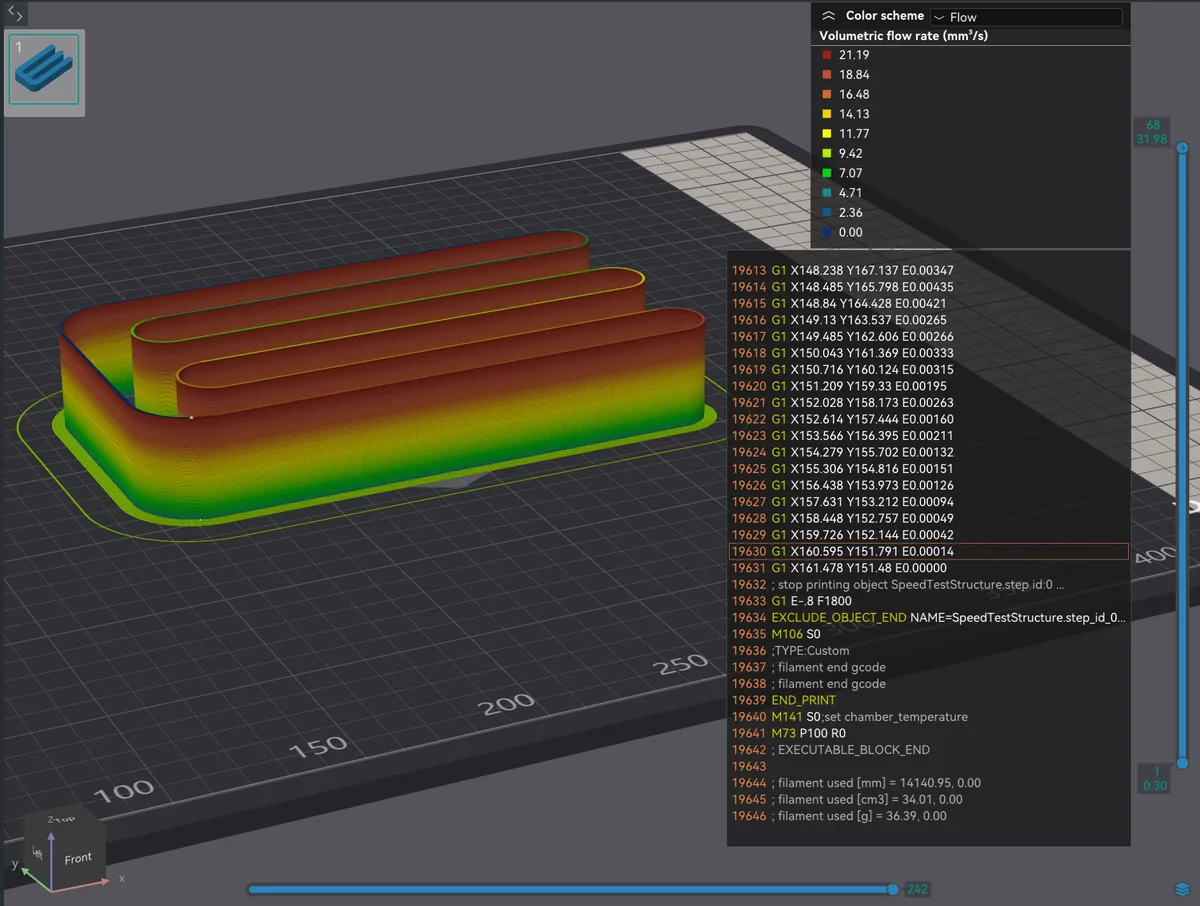Select G-code line 19619
1200x906 pixels.
(x=928, y=369)
